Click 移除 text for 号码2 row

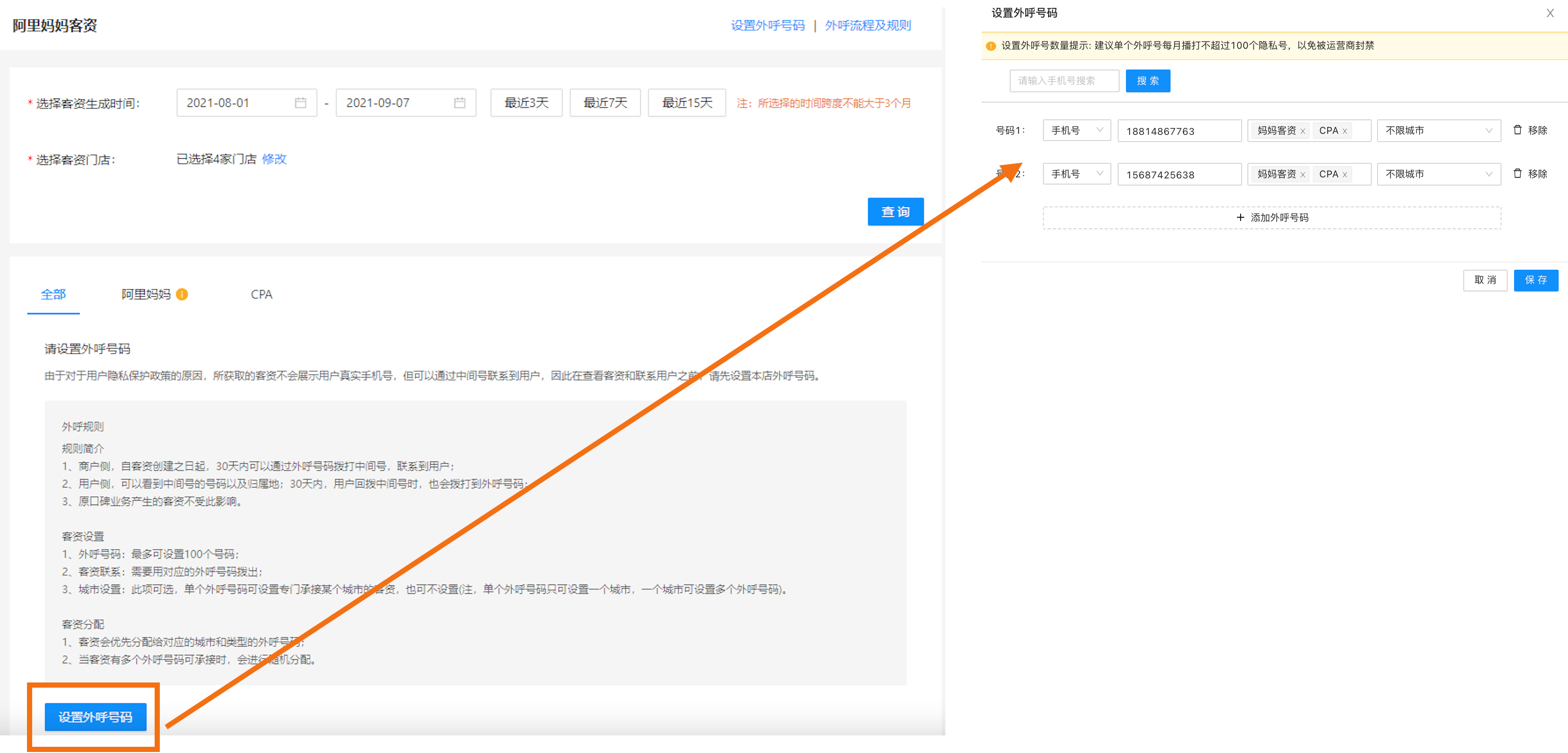[1537, 174]
